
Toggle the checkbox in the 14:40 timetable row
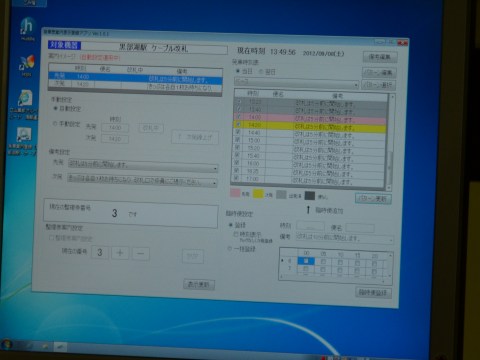[x=238, y=132]
